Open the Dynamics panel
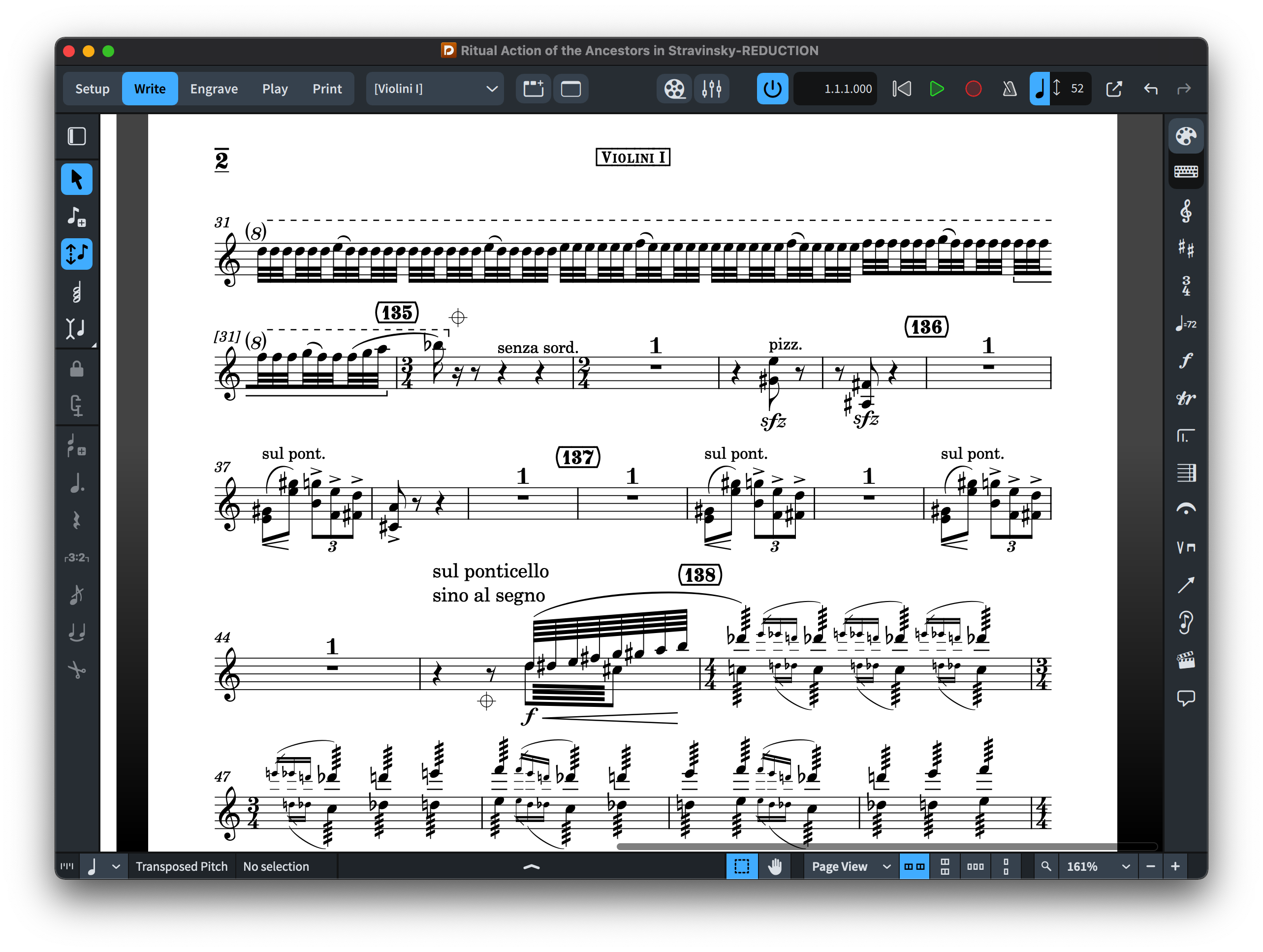1263x952 pixels. pos(1185,360)
